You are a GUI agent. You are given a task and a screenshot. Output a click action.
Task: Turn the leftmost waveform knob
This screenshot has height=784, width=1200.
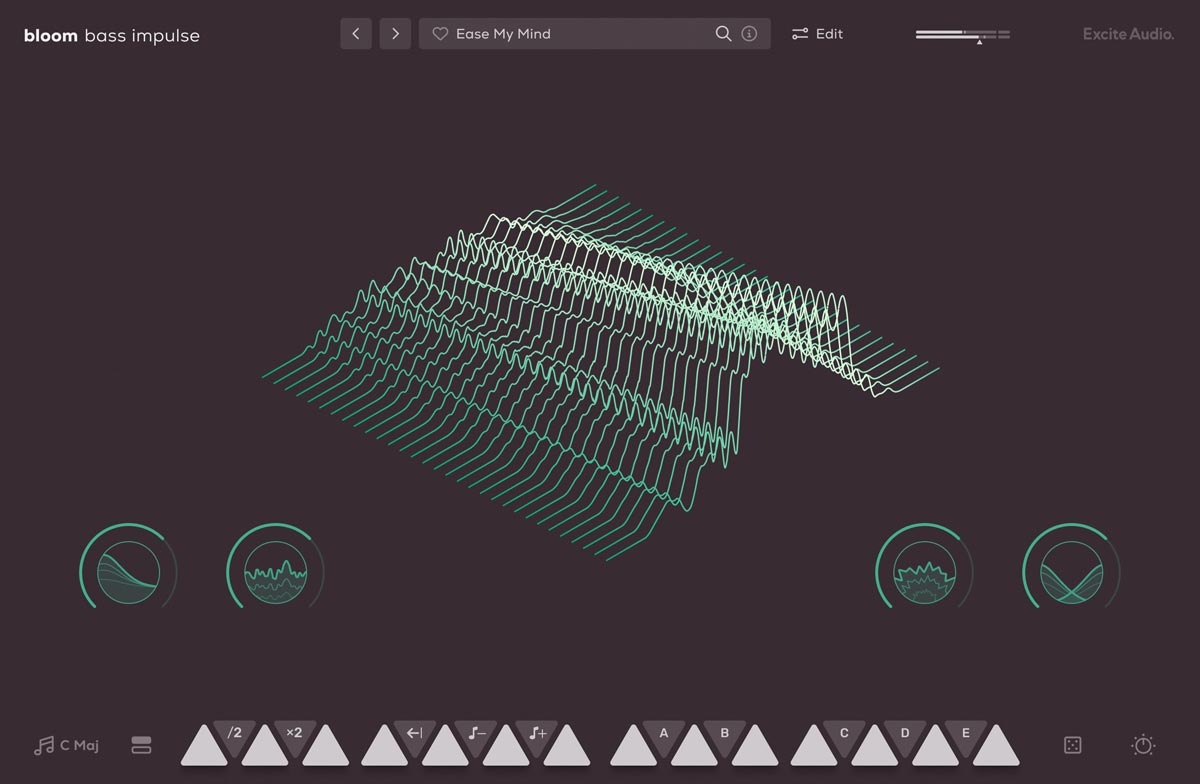coord(128,570)
